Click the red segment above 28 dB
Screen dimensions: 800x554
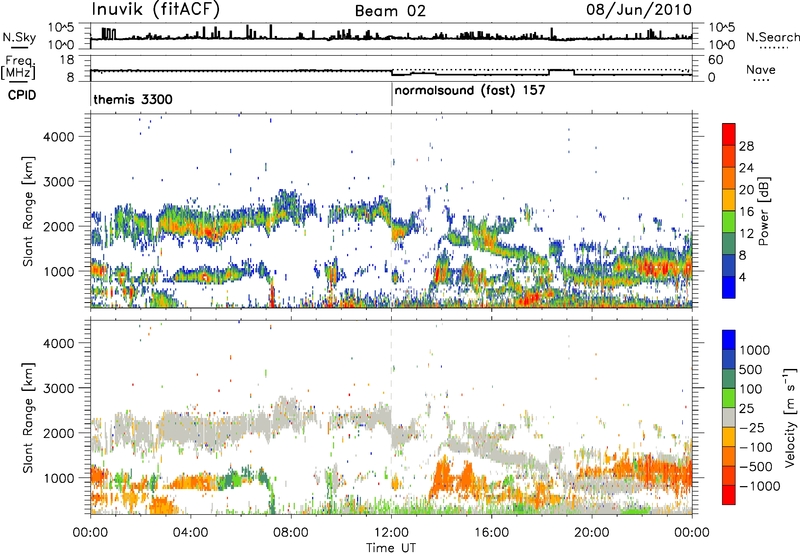[x=729, y=134]
